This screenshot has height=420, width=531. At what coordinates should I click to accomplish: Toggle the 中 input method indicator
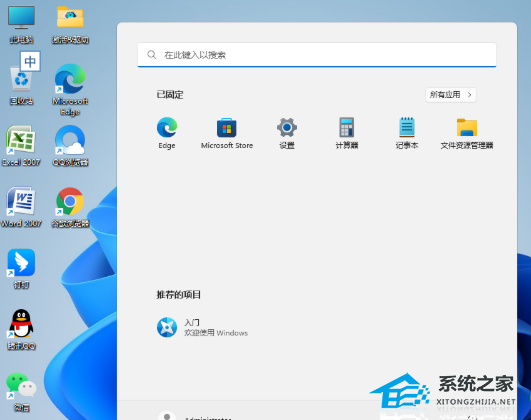30,61
